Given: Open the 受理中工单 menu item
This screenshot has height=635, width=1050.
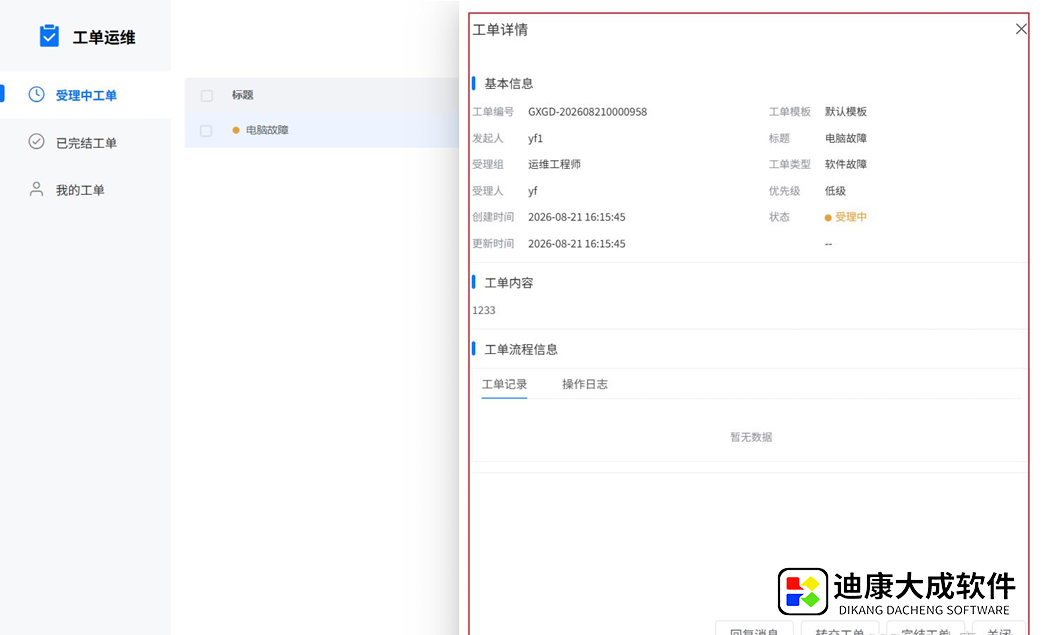Looking at the screenshot, I should (86, 95).
